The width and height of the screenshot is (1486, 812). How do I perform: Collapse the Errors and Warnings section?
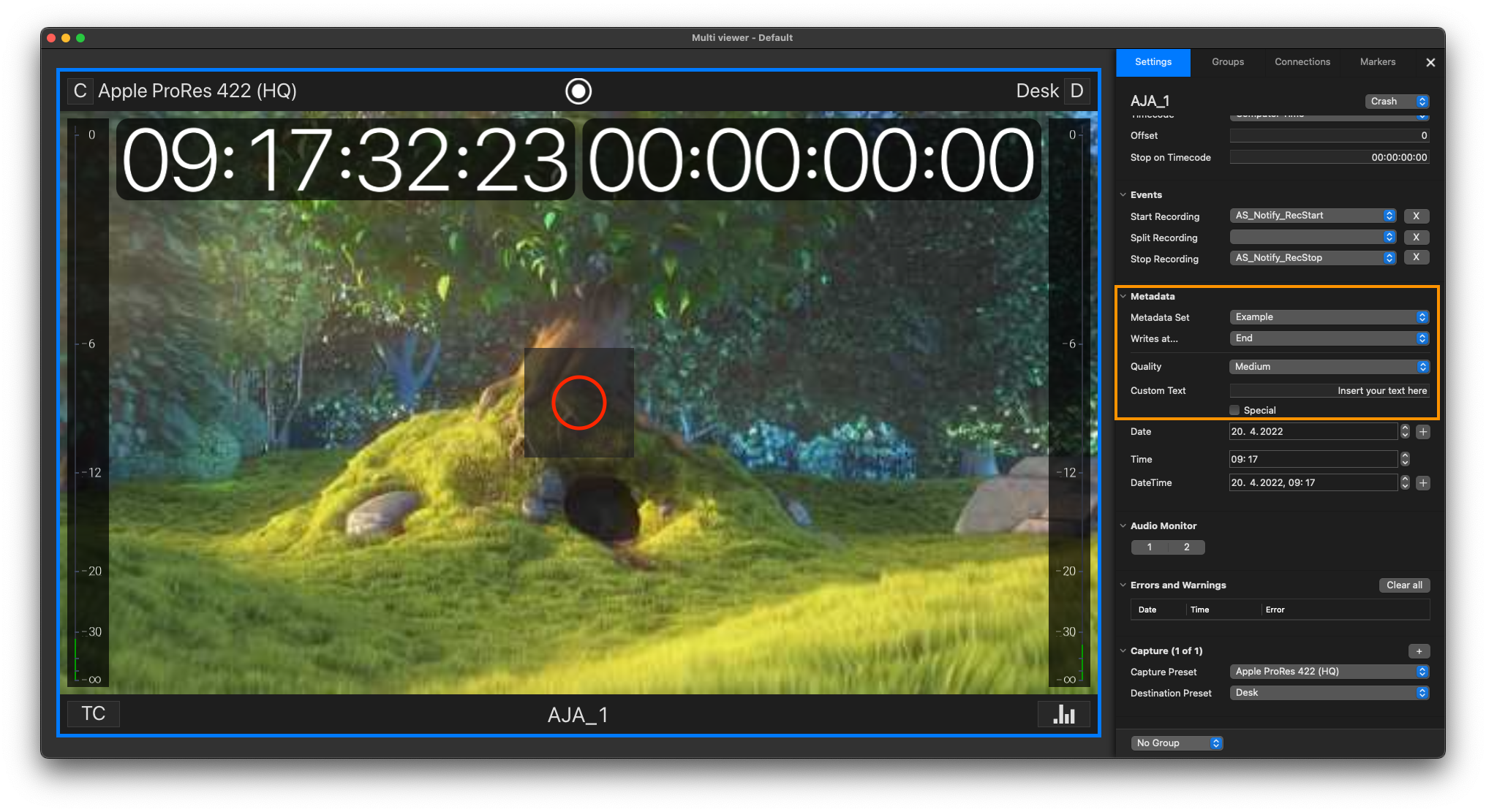[1123, 585]
